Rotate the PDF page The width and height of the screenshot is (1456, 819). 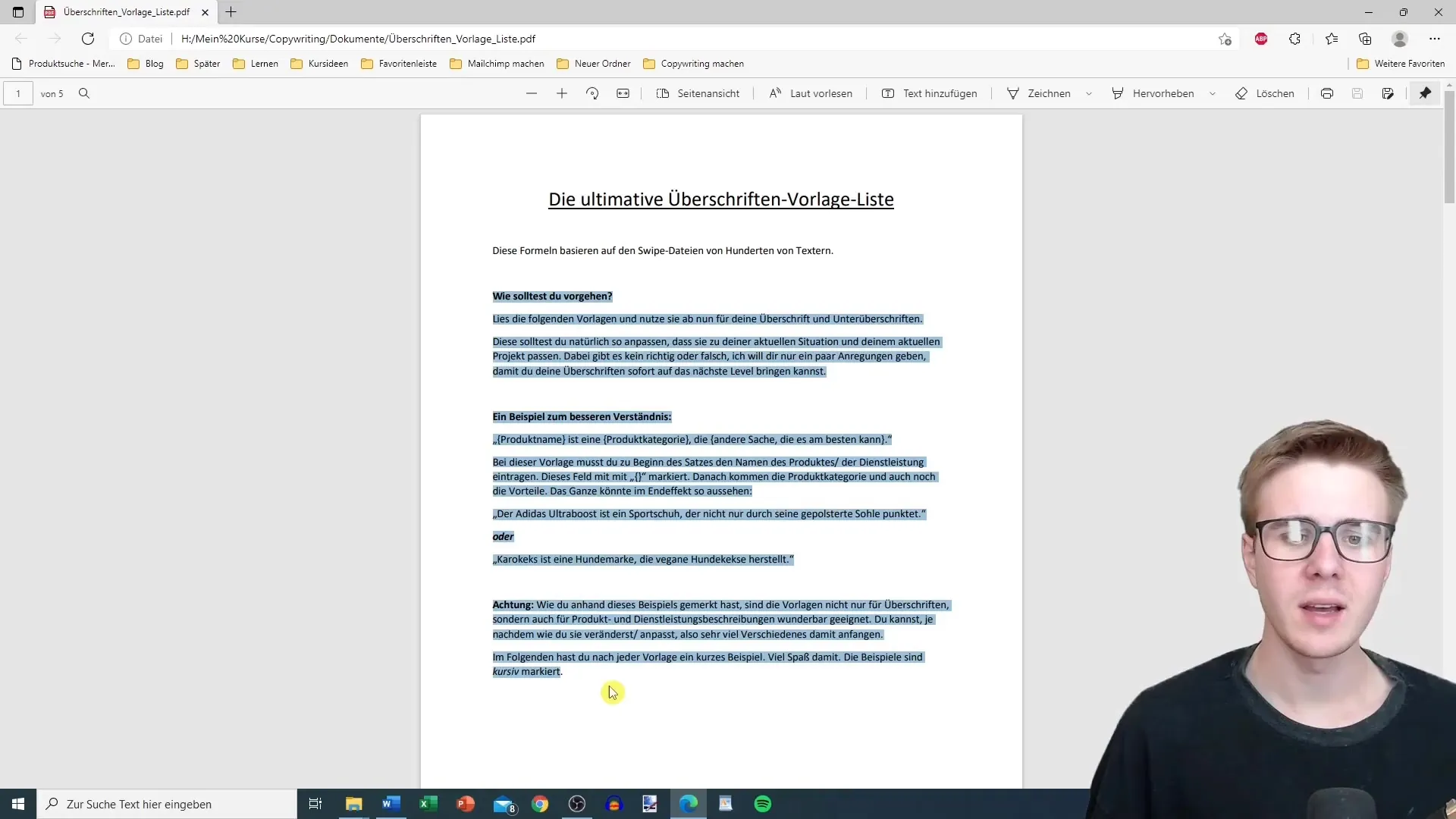click(x=592, y=93)
